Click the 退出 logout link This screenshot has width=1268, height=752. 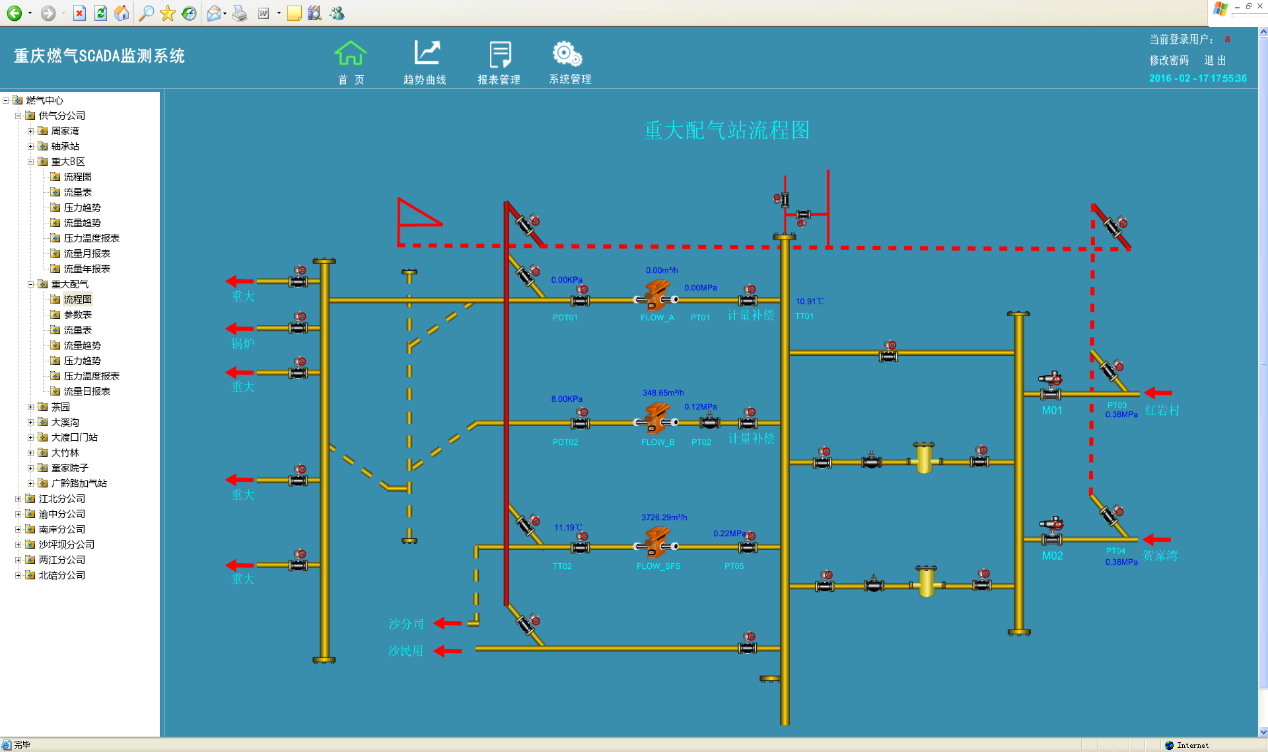point(1215,60)
